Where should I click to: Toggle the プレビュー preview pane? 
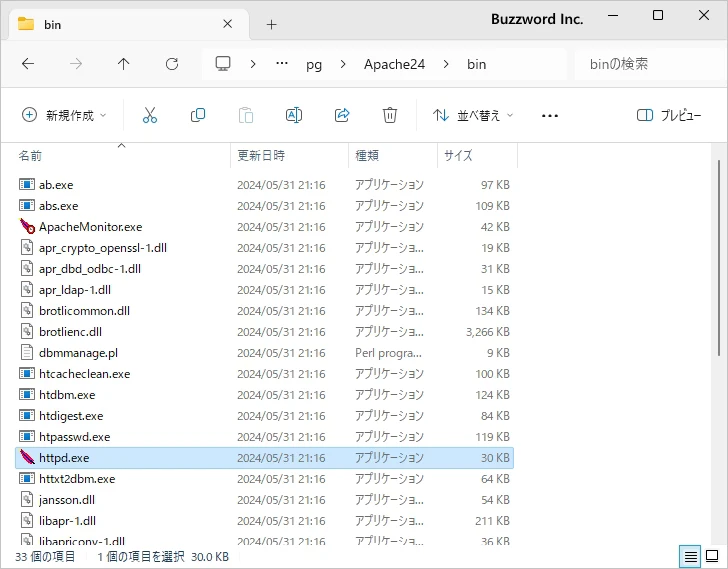[x=669, y=115]
